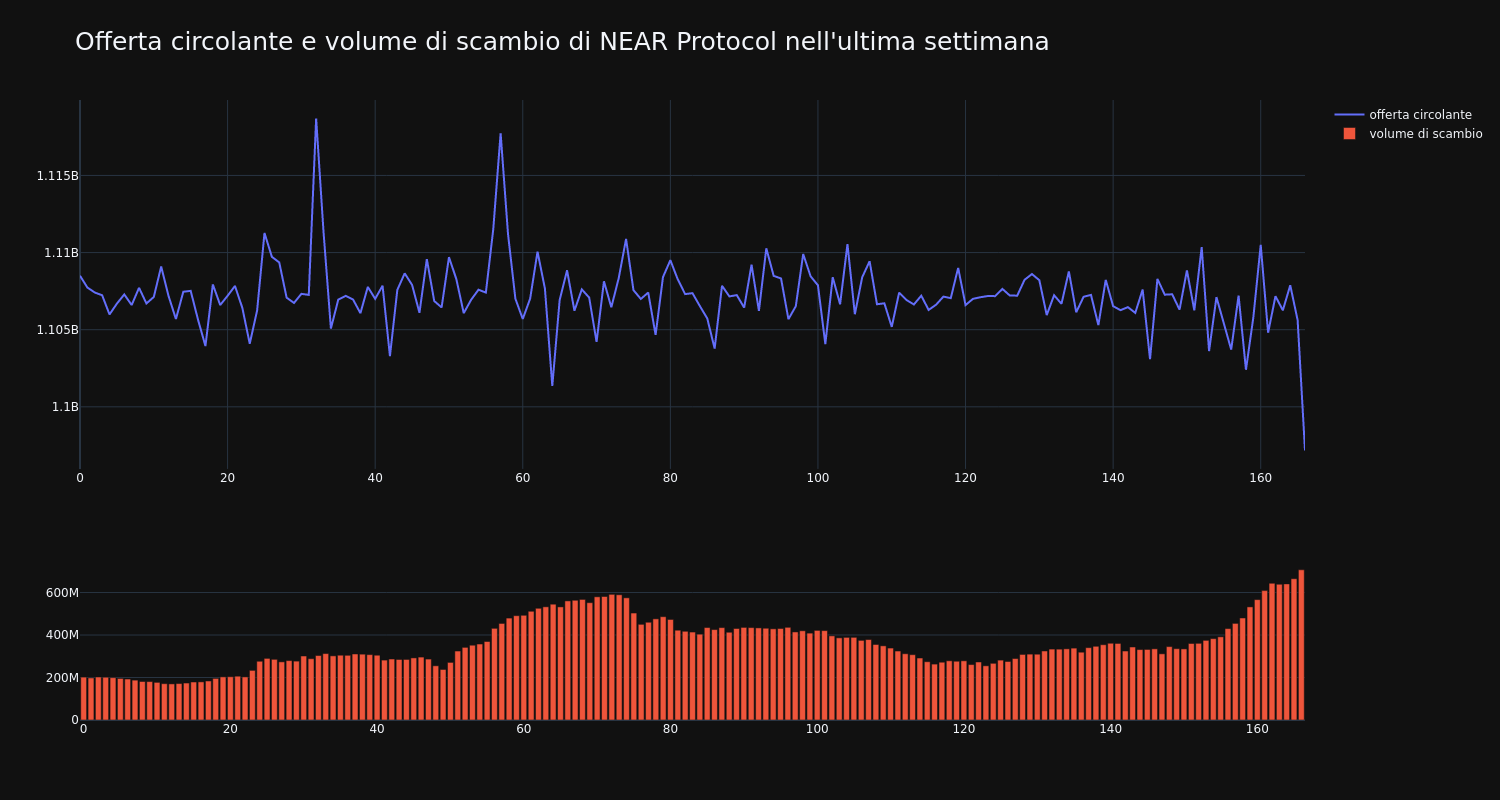Click the 1.1B y-axis label
Viewport: 1500px width, 800px height.
point(65,407)
